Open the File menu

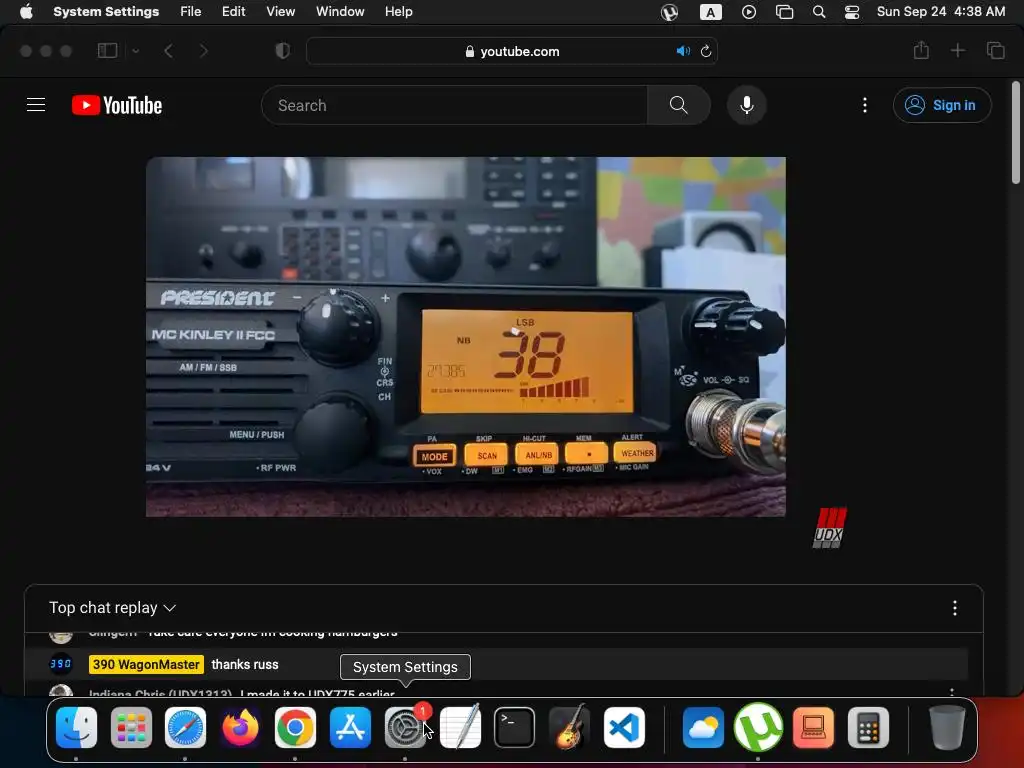(191, 12)
